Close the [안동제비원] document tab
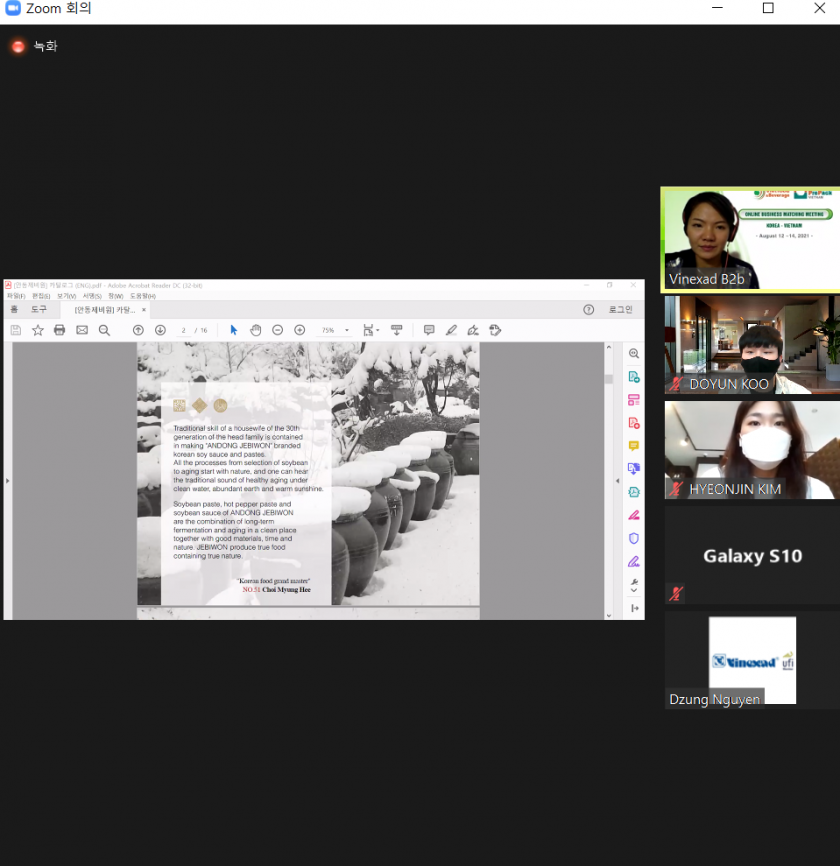Screen dimensions: 840x866 click(x=144, y=310)
